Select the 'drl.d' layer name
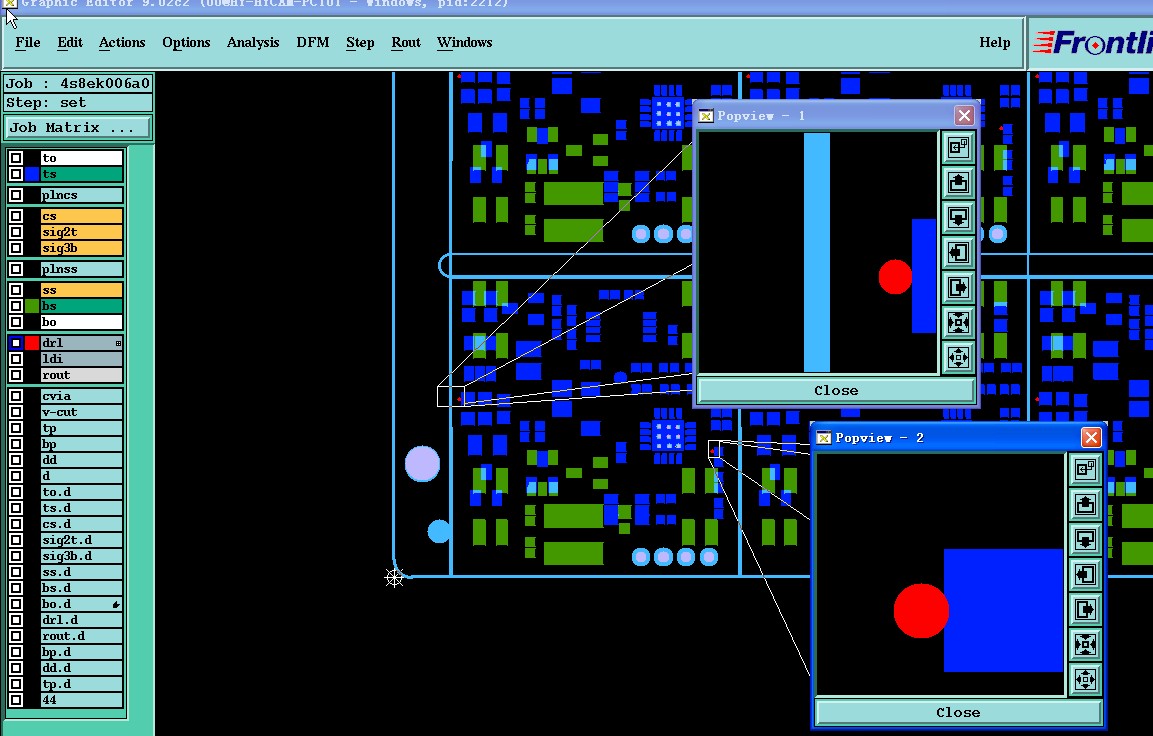Screen dimensions: 1153x736 point(82,620)
